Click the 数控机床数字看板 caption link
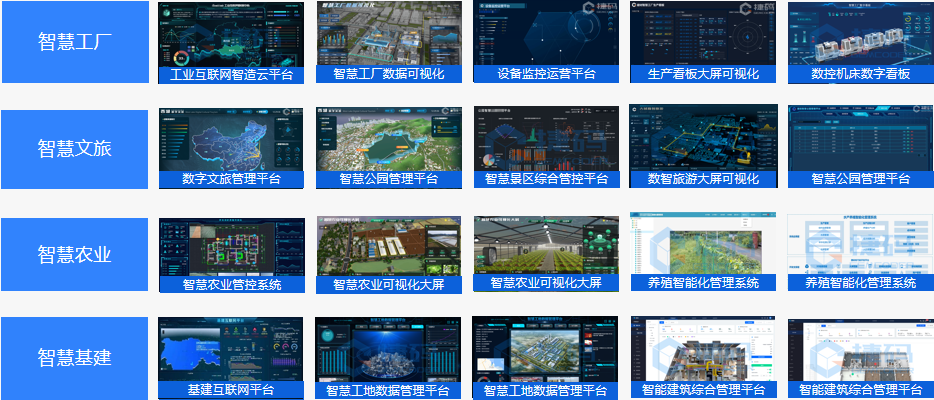934x400 pixels. click(x=860, y=74)
